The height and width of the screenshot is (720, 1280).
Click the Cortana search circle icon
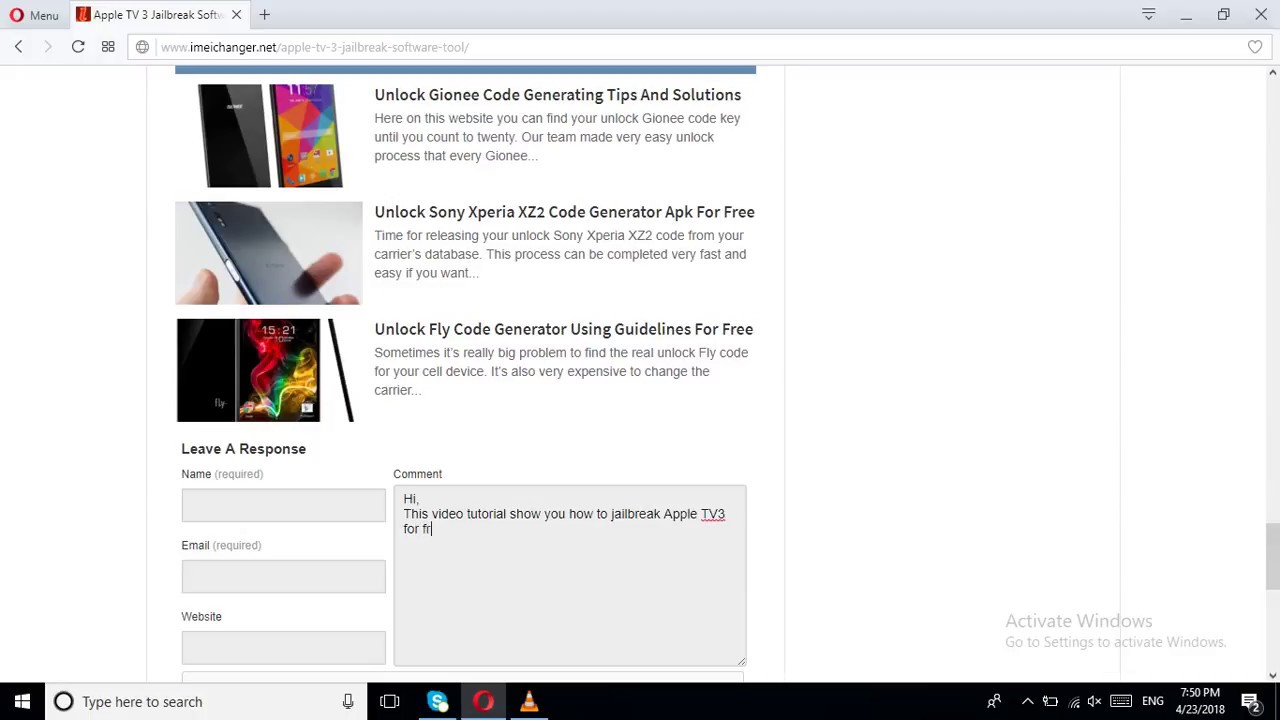coord(63,702)
